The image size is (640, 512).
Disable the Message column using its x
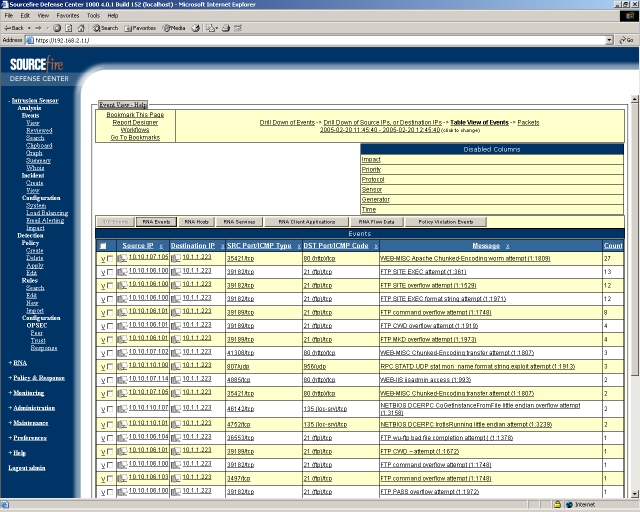[507, 246]
